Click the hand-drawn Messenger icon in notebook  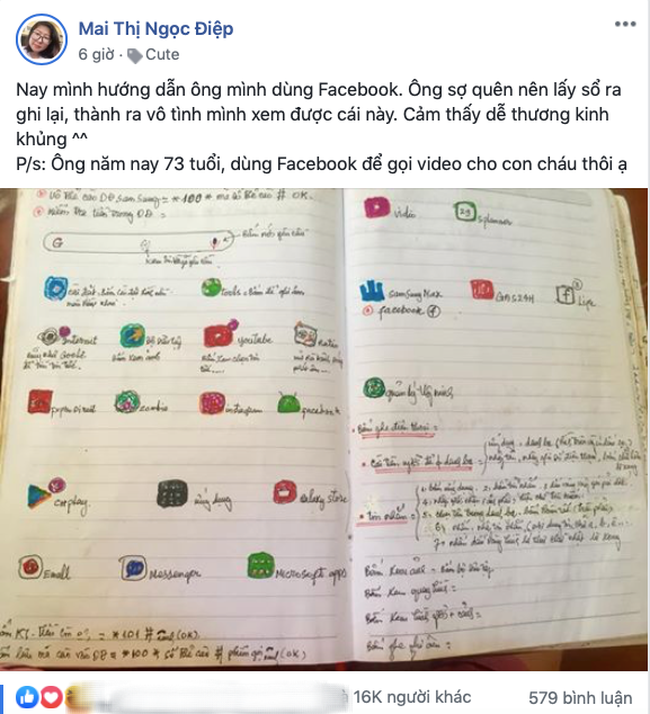point(133,568)
